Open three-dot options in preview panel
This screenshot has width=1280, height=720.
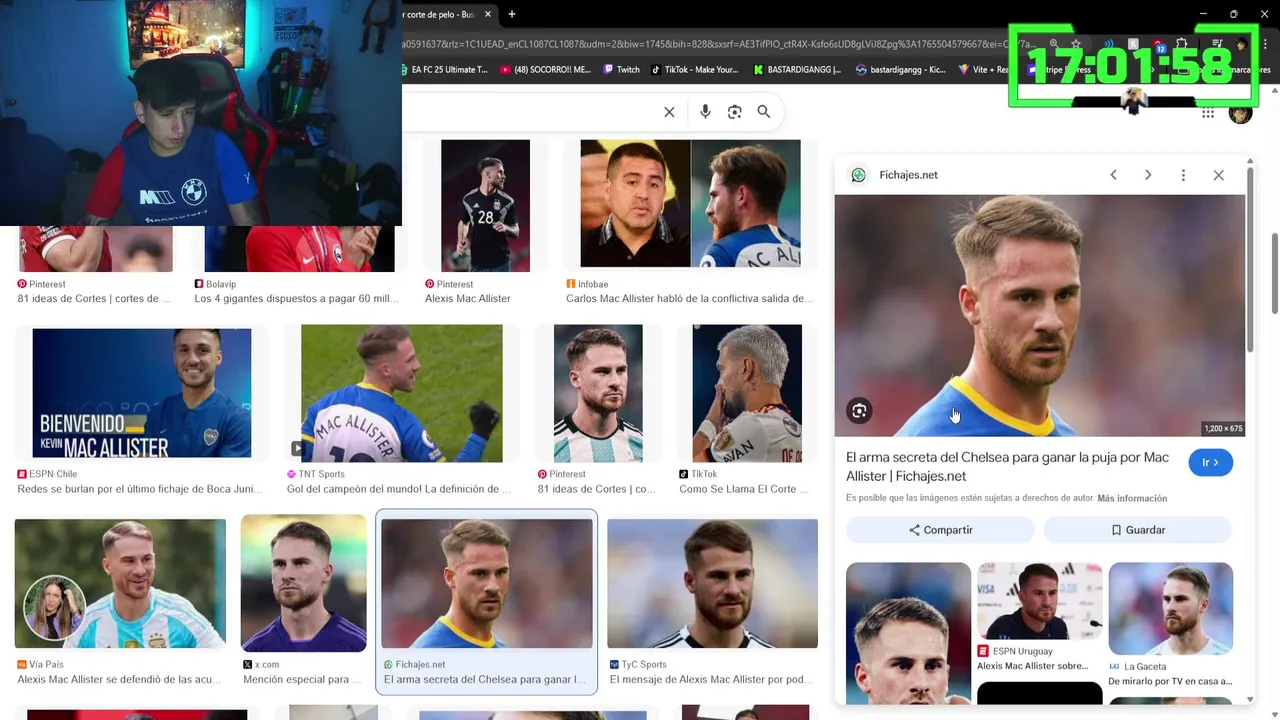pos(1183,175)
